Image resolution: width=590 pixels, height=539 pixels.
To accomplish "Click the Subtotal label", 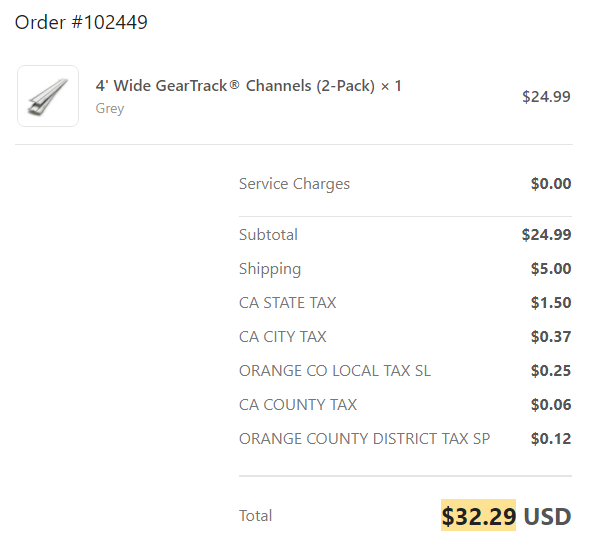I will tap(268, 234).
